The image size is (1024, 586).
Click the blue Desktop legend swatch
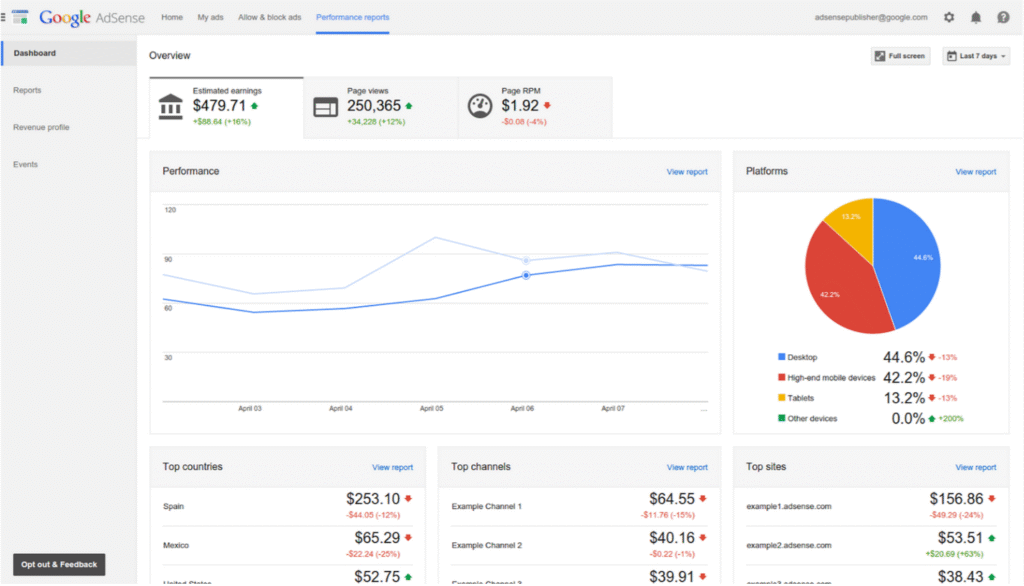click(x=781, y=357)
